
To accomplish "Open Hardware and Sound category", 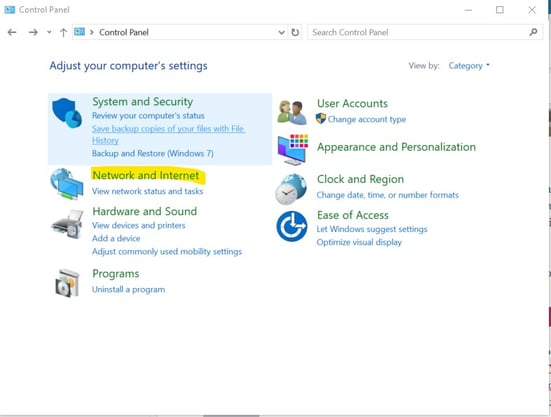I will [x=144, y=211].
